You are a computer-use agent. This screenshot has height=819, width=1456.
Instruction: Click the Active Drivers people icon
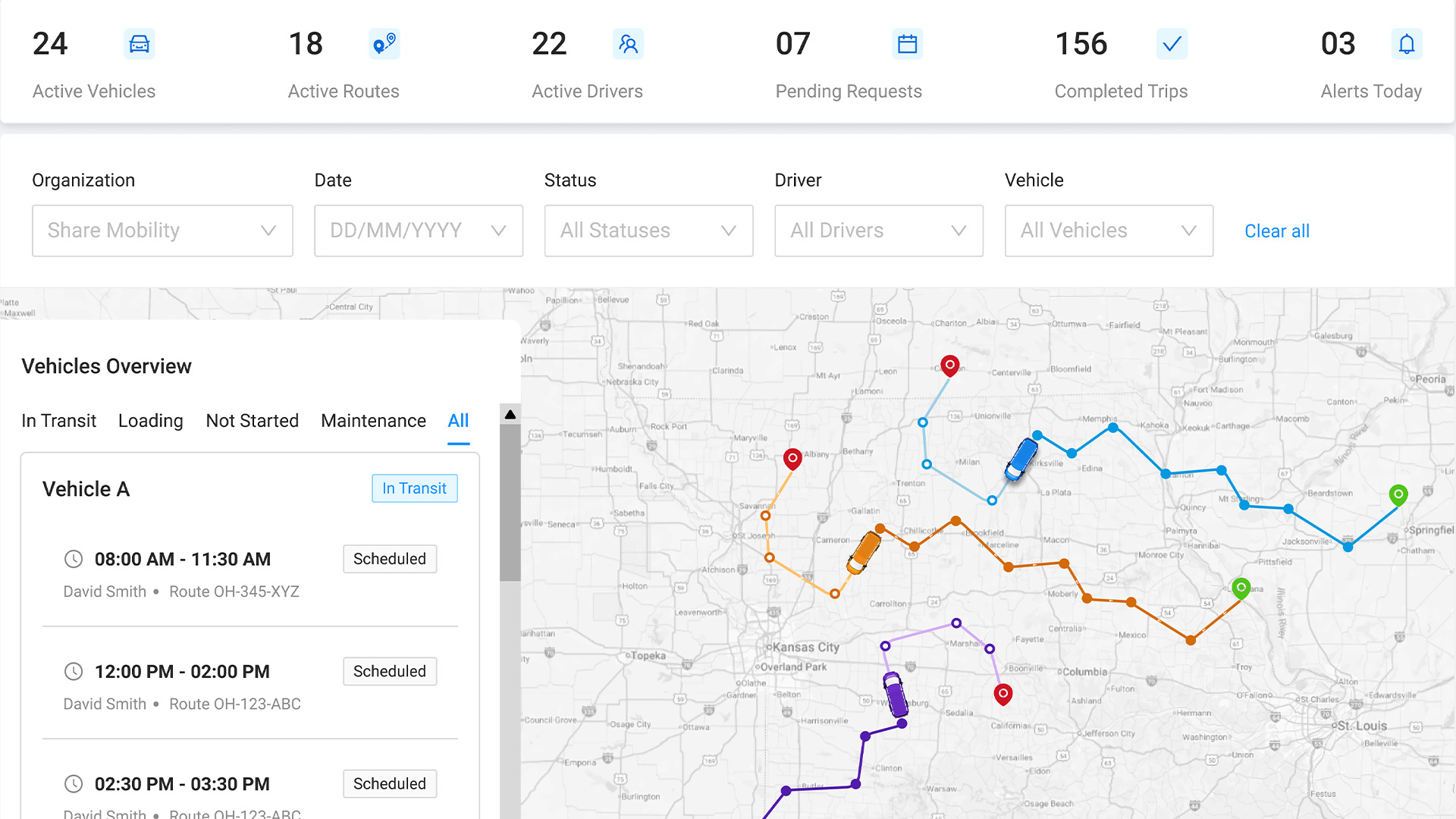628,44
